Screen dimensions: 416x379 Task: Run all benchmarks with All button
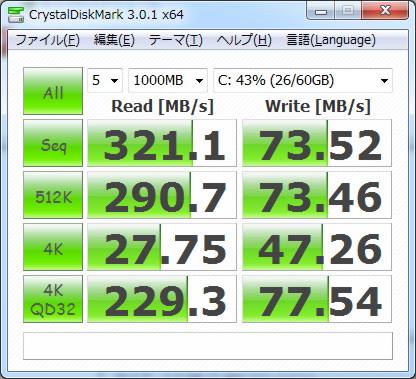coord(53,91)
